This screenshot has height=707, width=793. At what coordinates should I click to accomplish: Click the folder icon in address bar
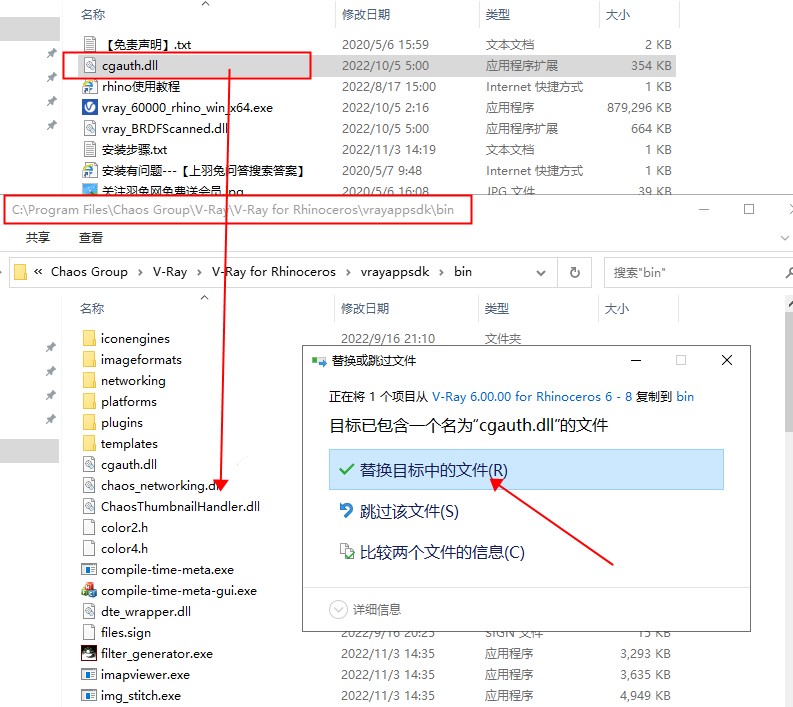(x=20, y=272)
